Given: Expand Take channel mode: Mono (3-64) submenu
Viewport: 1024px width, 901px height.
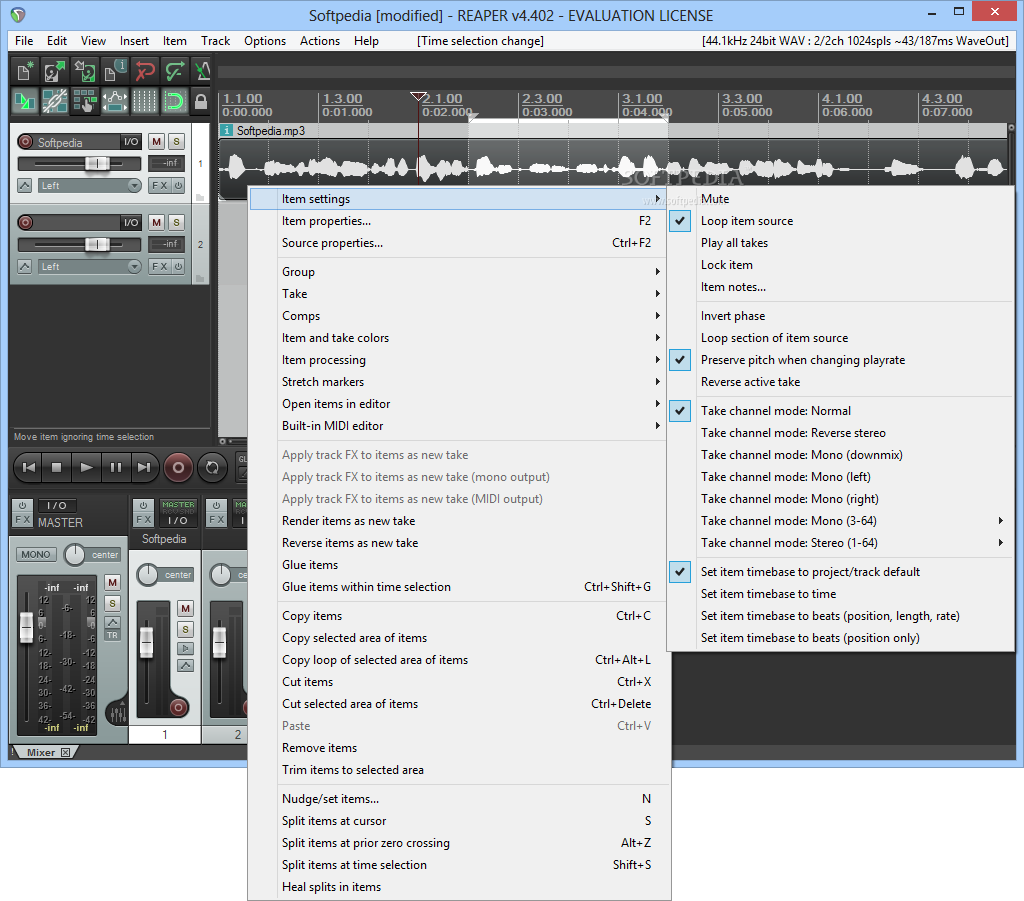Looking at the screenshot, I should 840,521.
